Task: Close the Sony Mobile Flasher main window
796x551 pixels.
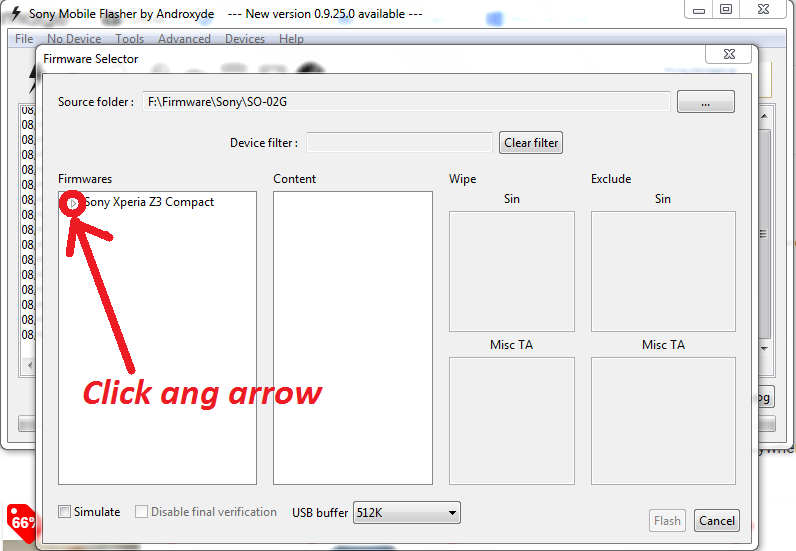Action: tap(763, 9)
